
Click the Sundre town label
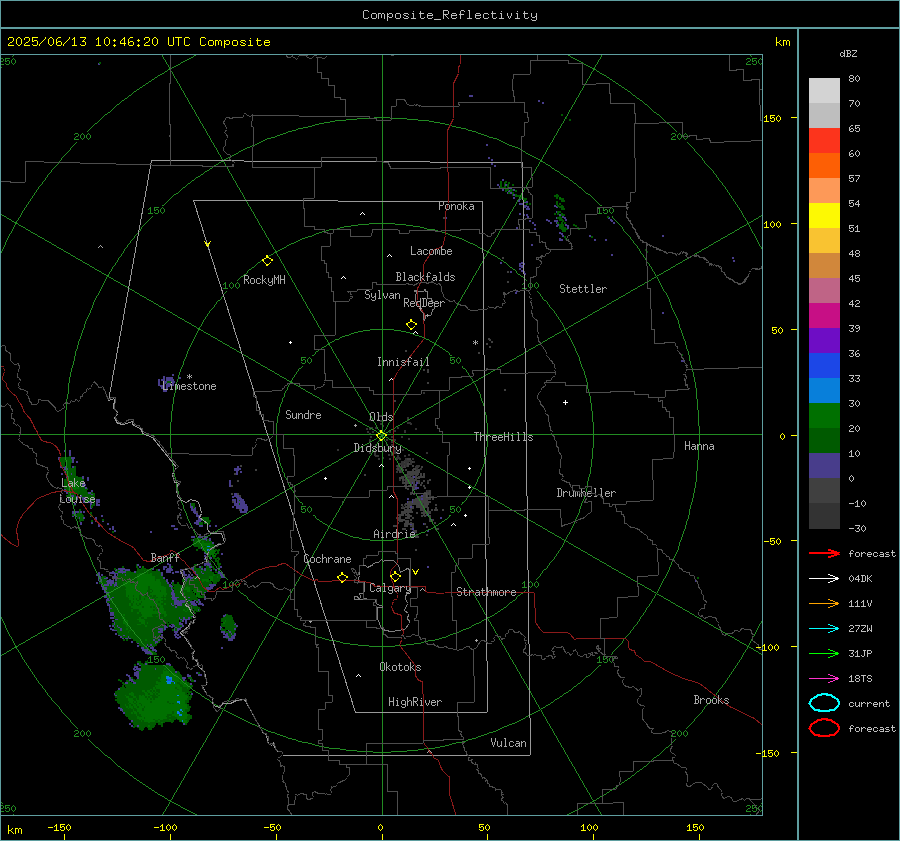pos(303,414)
